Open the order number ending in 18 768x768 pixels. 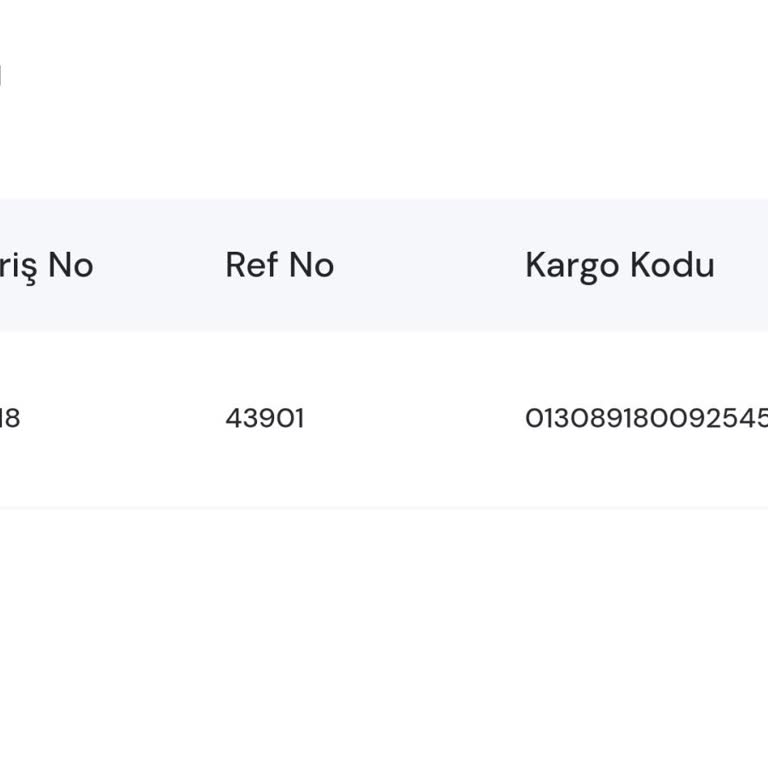point(10,418)
